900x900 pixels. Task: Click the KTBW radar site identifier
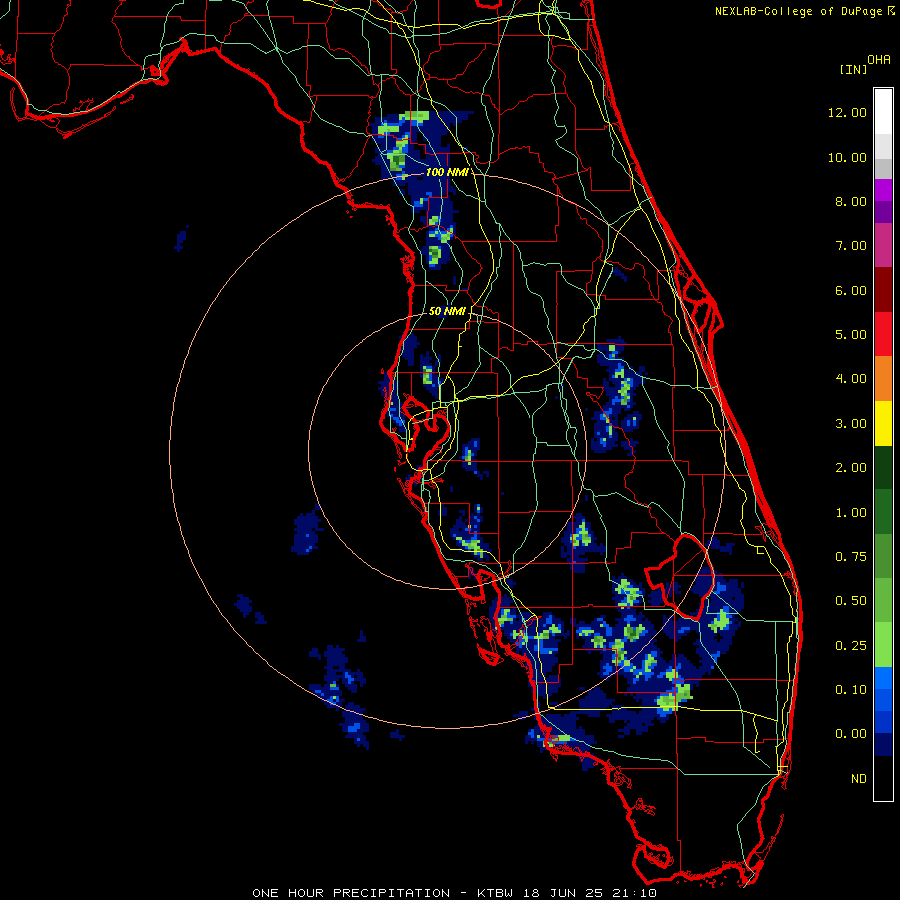click(495, 893)
